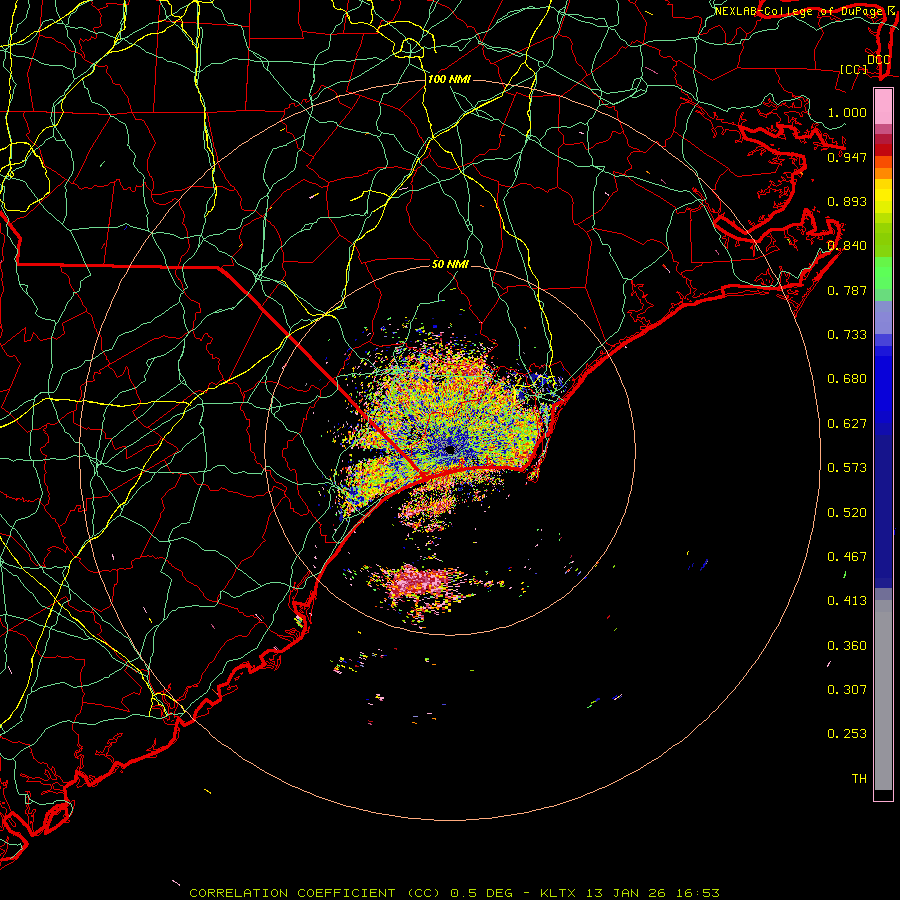Click the 0.520 legend value
Screen dimensions: 900x900
(847, 513)
